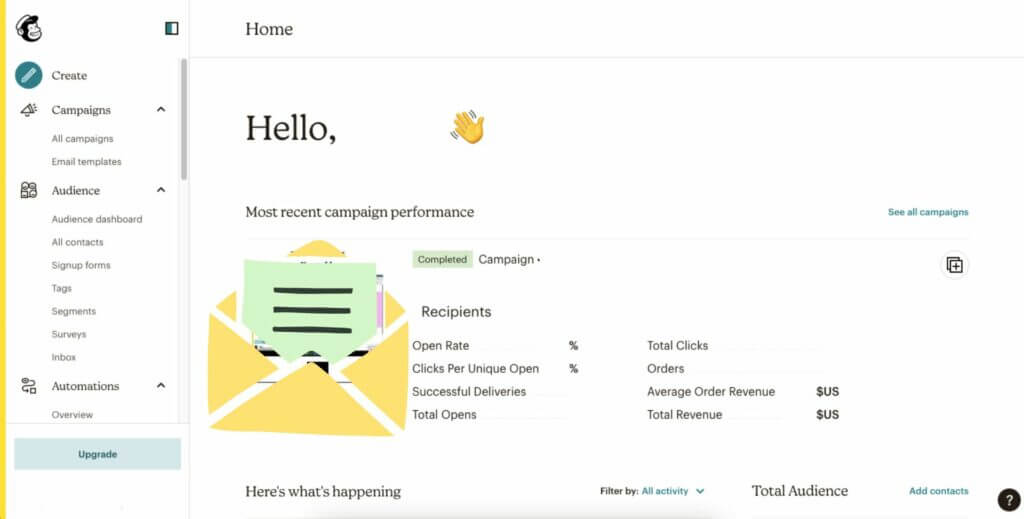This screenshot has width=1024, height=519.
Task: Open Surveys in sidebar
Action: [x=69, y=334]
